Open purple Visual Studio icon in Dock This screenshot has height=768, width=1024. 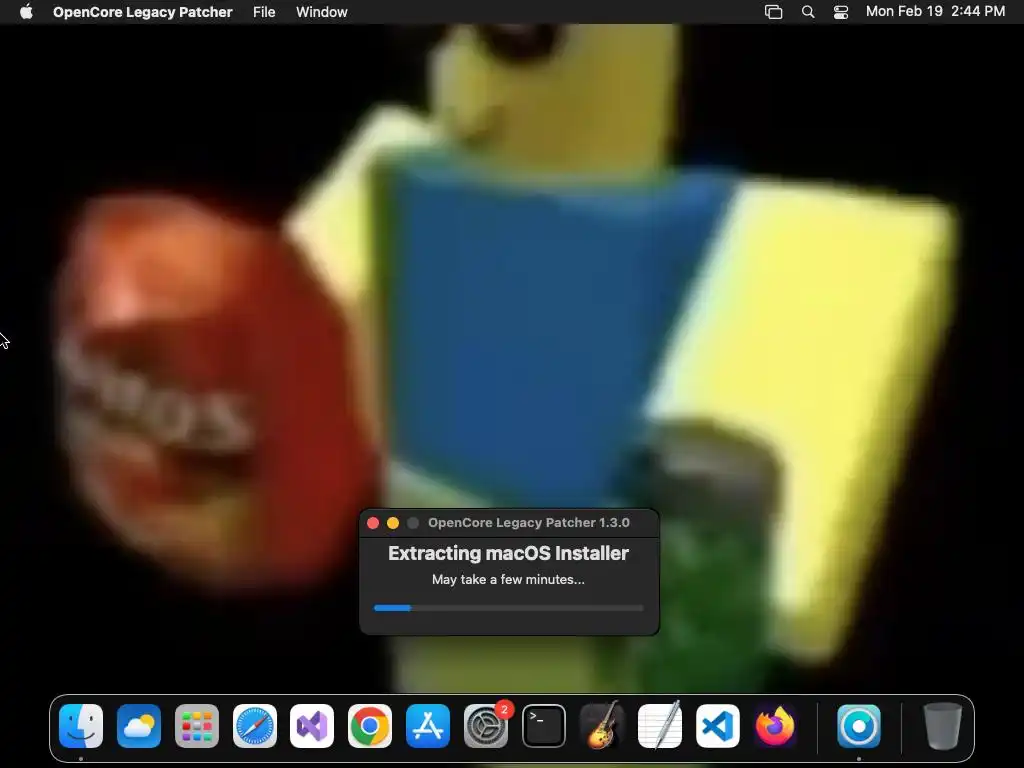[312, 726]
